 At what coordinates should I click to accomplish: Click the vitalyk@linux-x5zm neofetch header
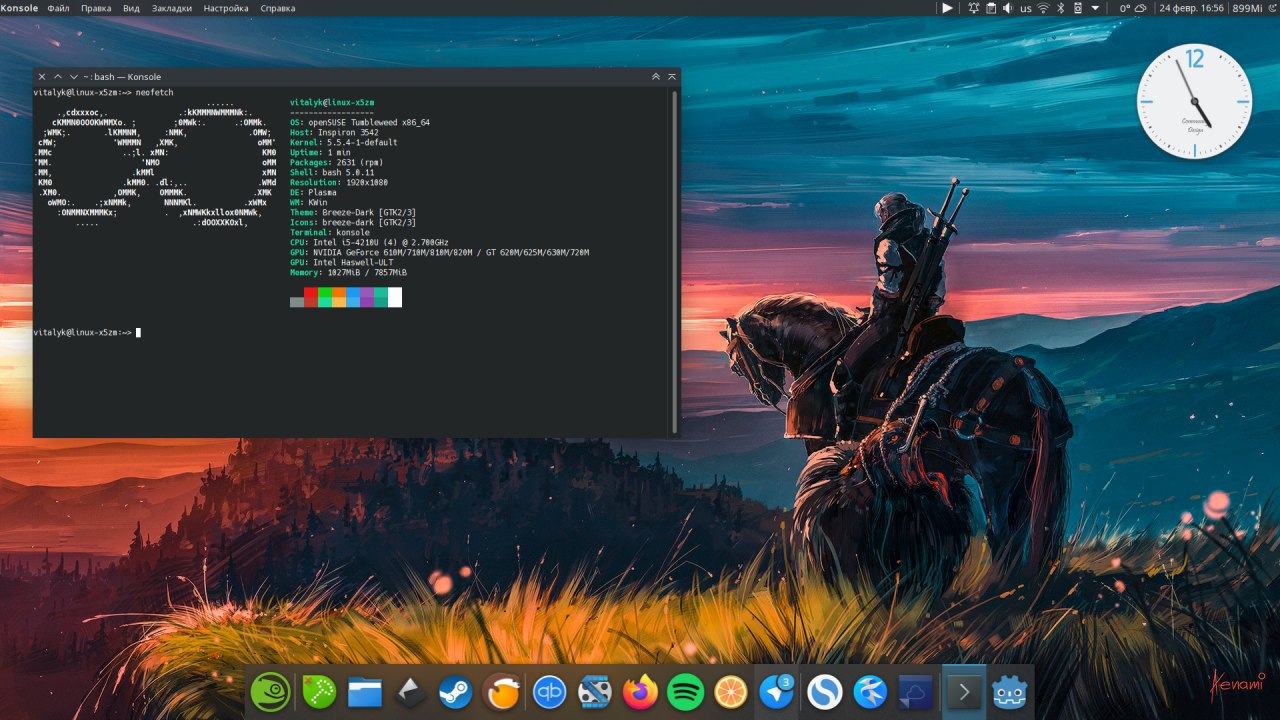332,103
